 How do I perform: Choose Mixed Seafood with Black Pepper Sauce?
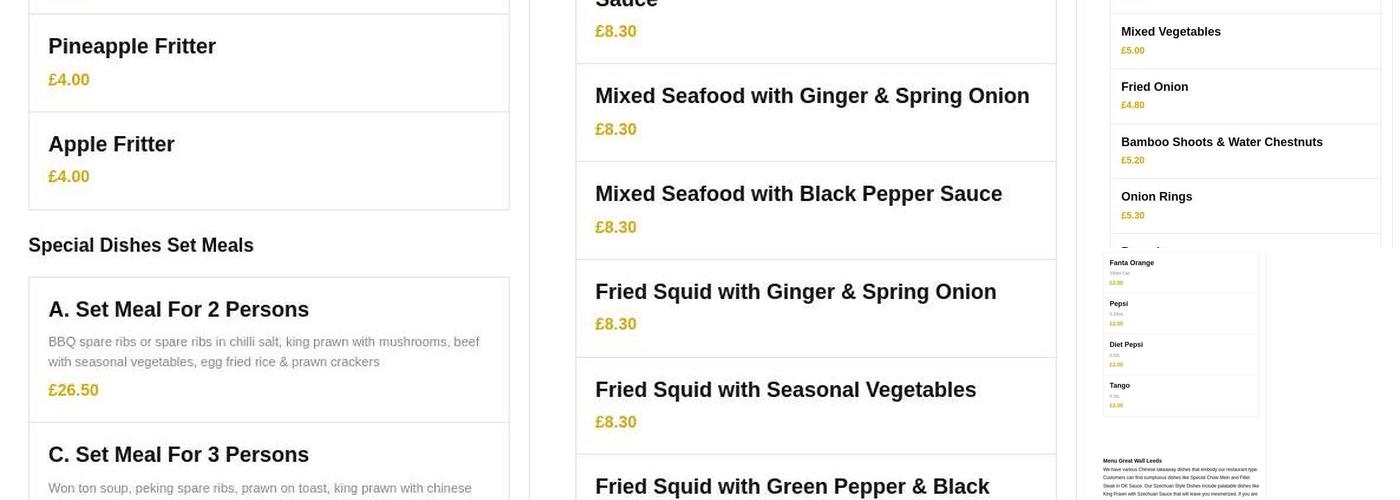click(798, 195)
